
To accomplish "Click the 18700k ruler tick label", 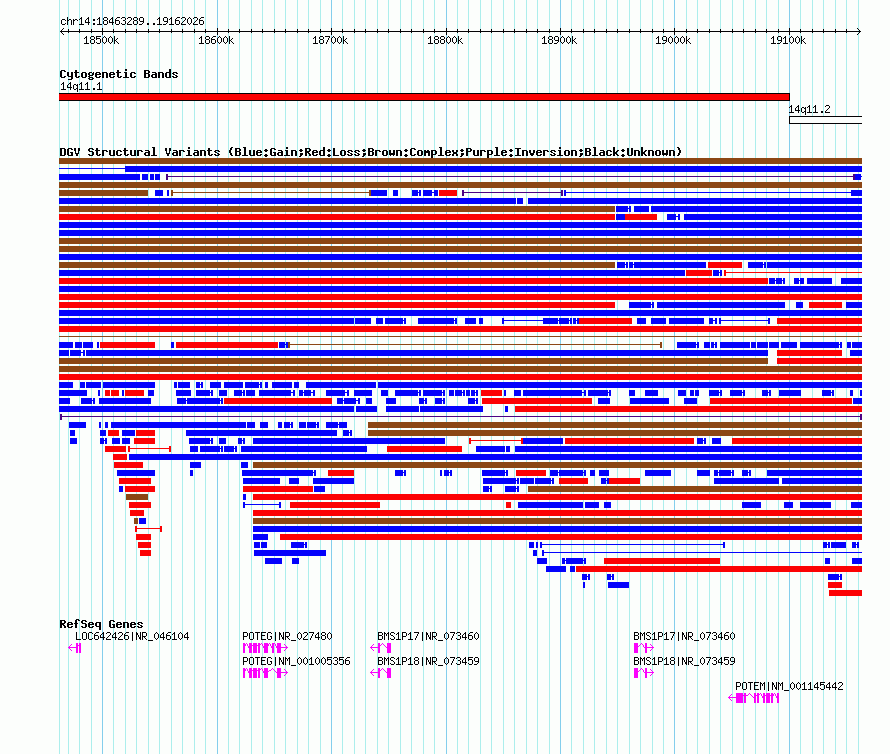I will 330,40.
